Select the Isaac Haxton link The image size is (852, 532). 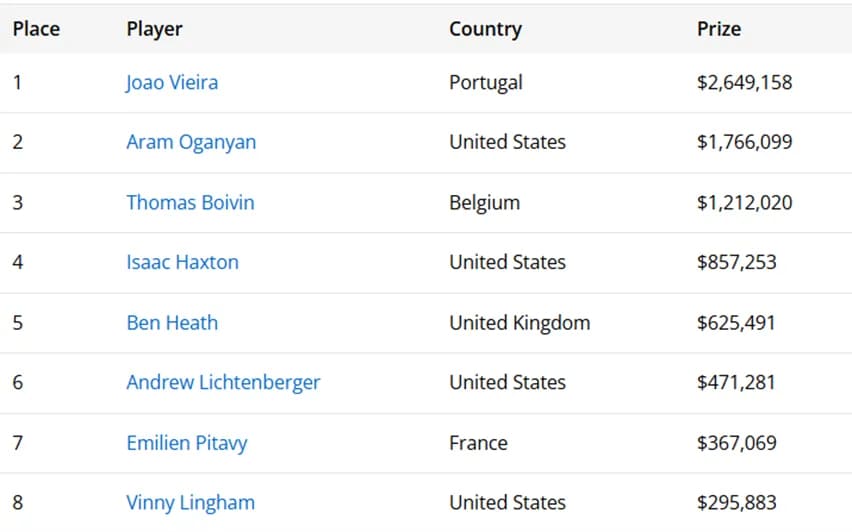click(183, 262)
